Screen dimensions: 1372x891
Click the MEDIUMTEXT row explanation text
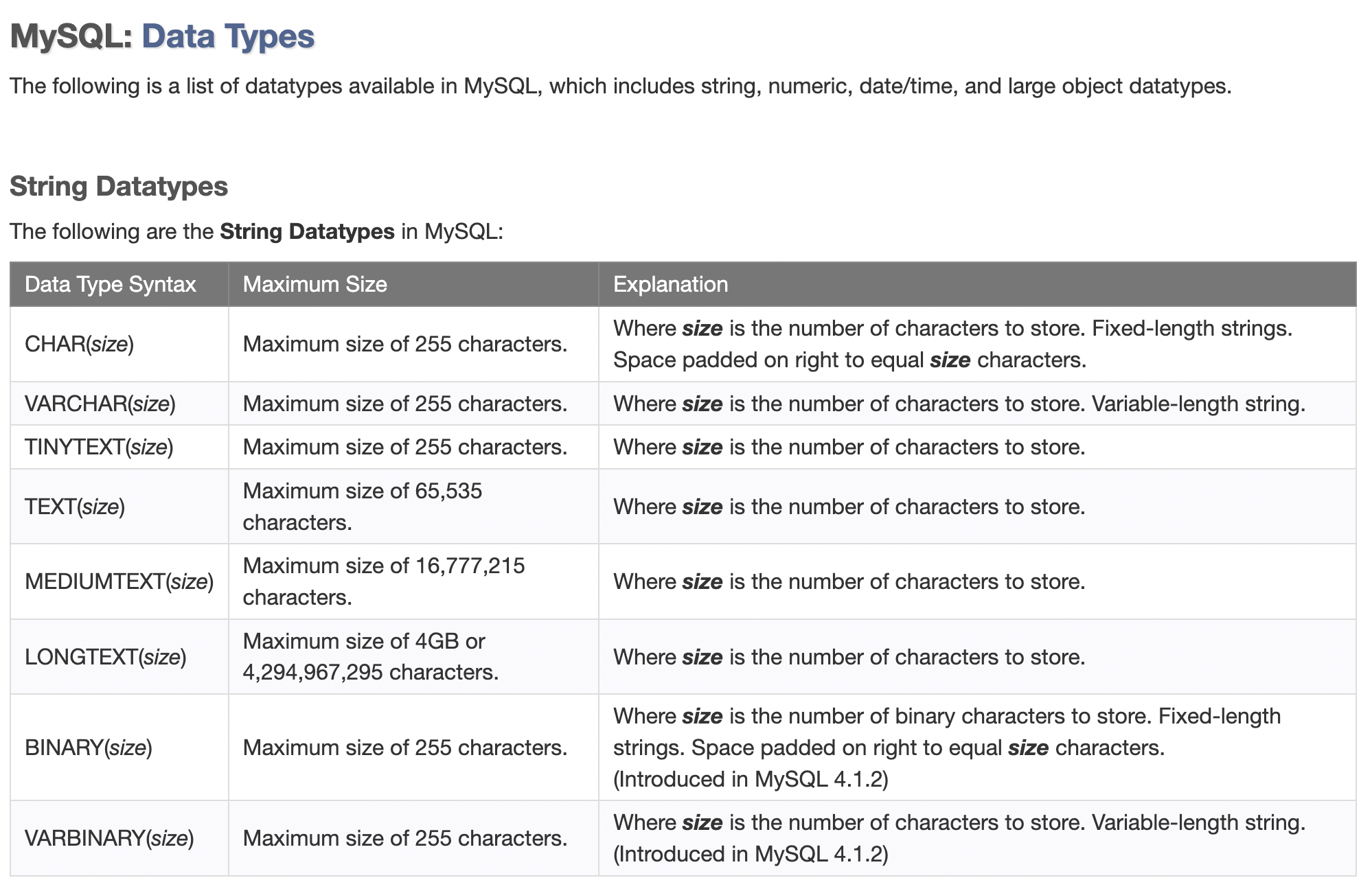tap(849, 581)
